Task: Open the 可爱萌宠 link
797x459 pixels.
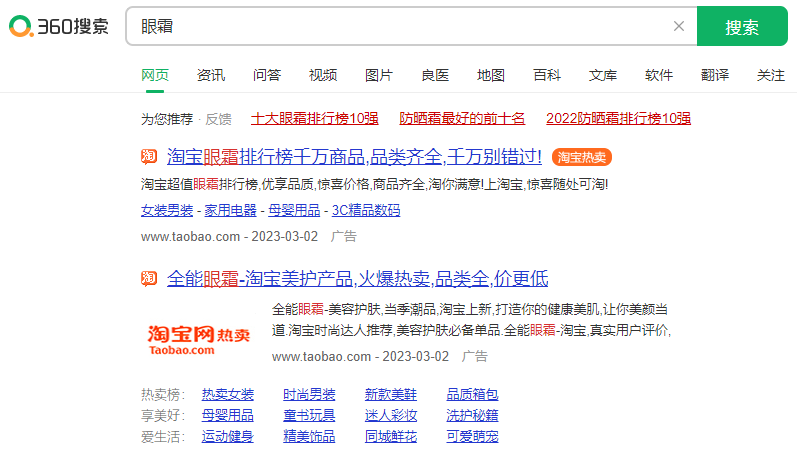Action: click(x=472, y=436)
